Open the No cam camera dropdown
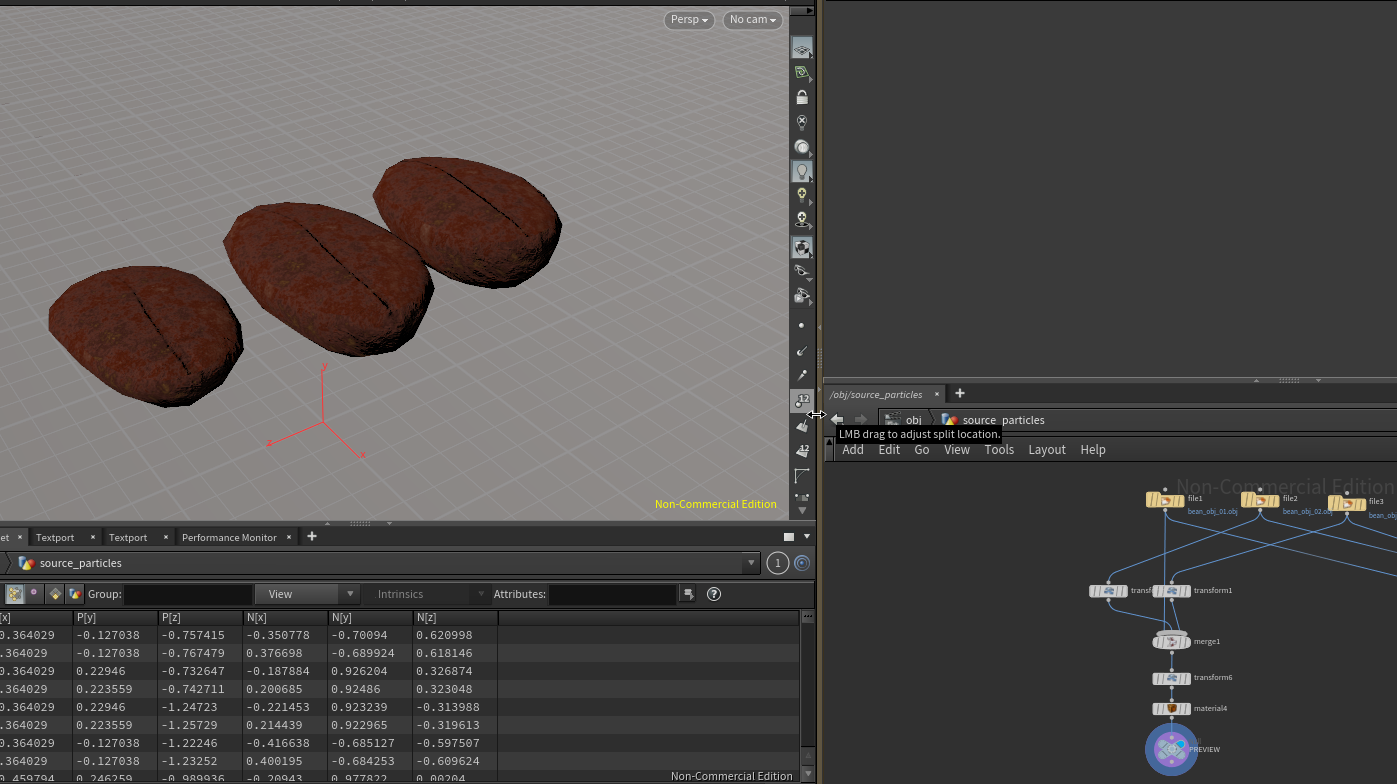1397x784 pixels. [x=752, y=20]
